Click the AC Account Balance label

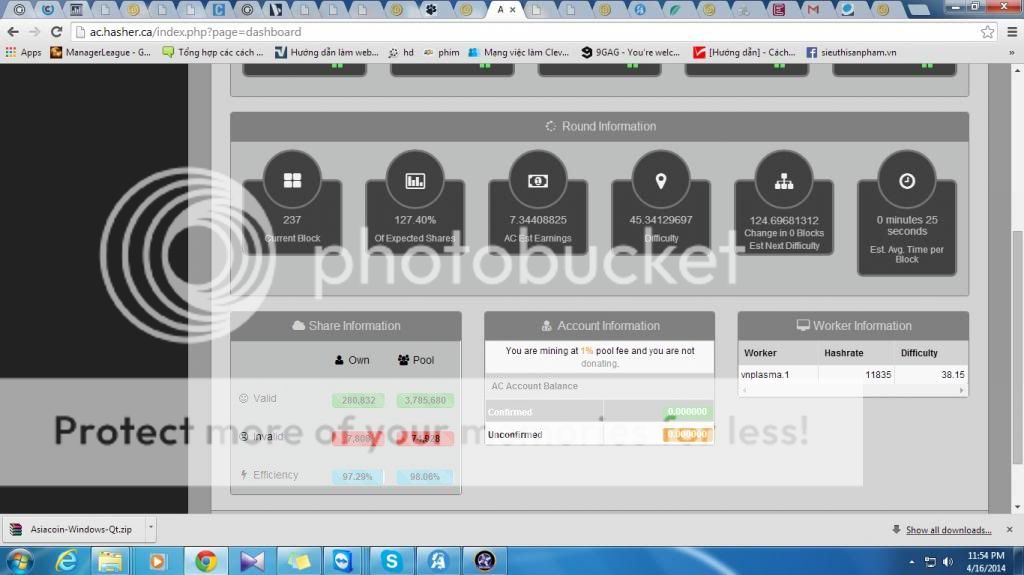[x=534, y=386]
